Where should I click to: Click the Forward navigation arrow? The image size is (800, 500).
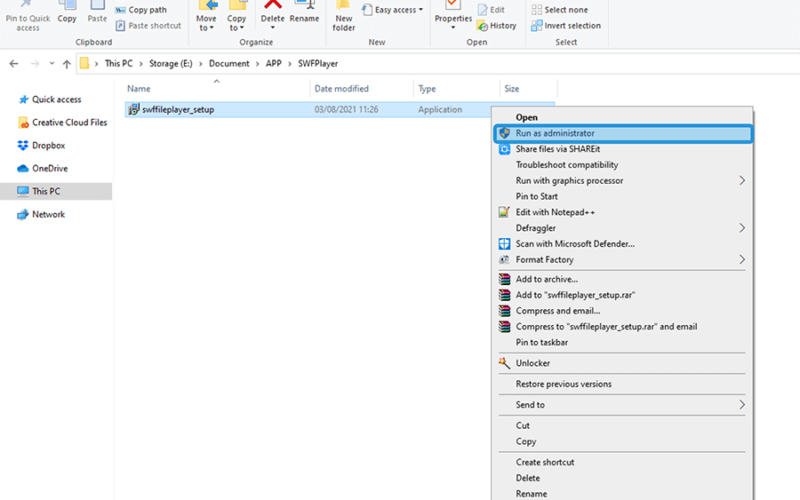[x=35, y=64]
